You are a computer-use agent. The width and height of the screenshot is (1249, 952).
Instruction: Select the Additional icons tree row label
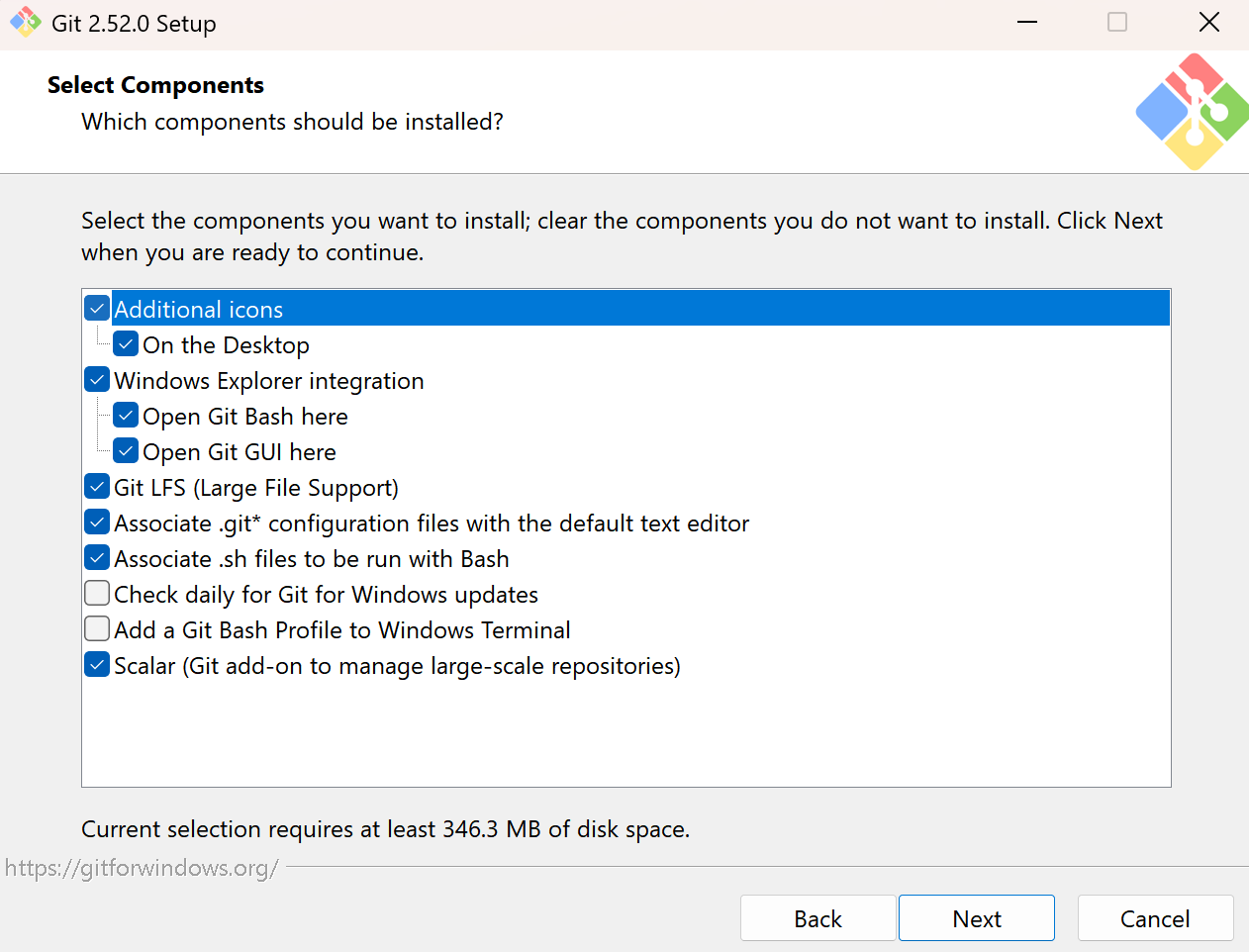(199, 310)
